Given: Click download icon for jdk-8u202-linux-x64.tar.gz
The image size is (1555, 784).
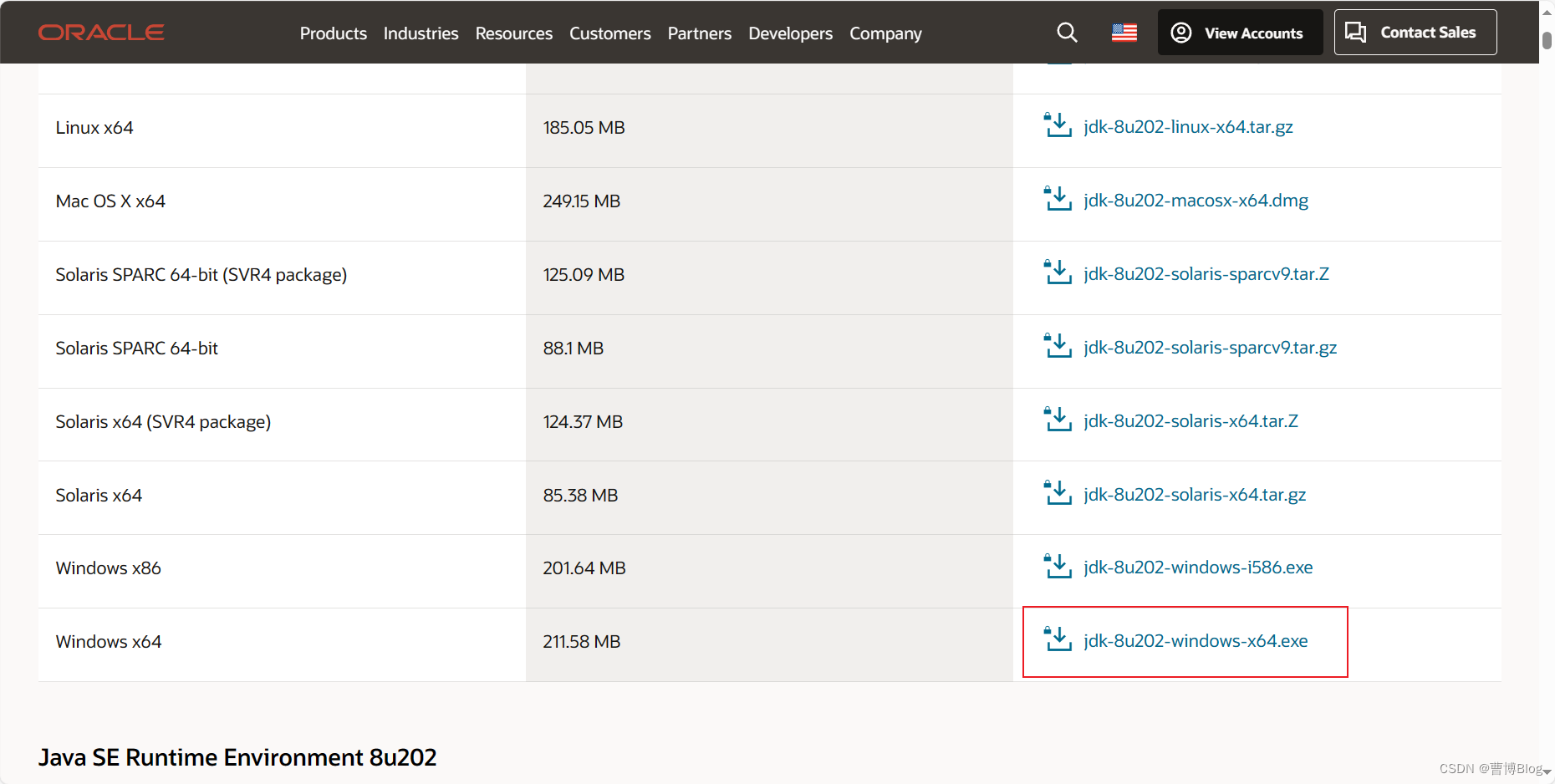Looking at the screenshot, I should coord(1058,125).
